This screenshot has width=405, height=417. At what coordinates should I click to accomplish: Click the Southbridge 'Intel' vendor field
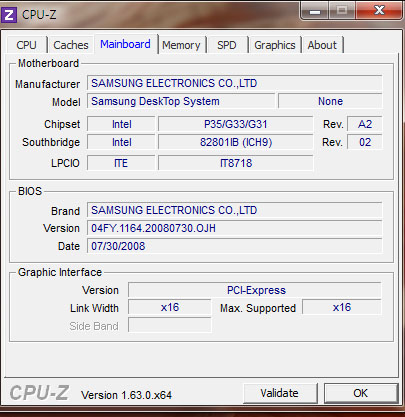[121, 142]
